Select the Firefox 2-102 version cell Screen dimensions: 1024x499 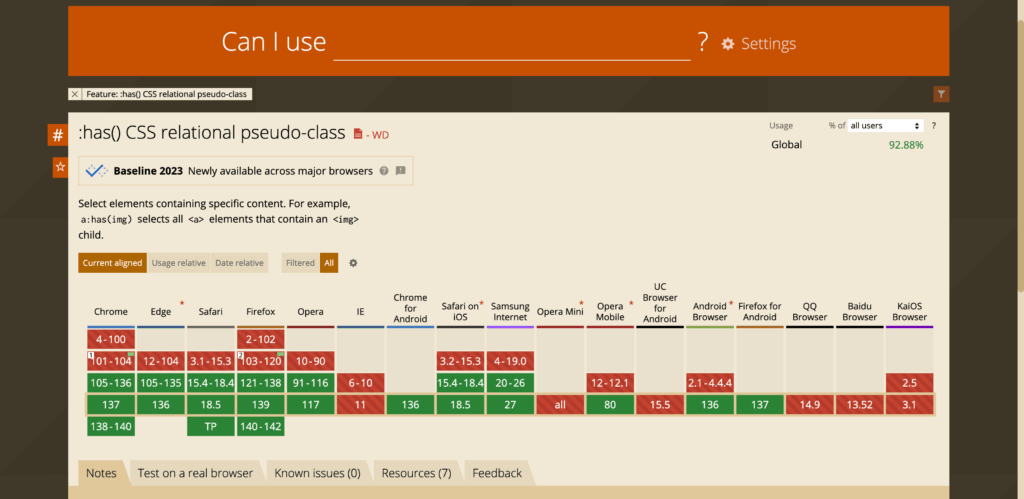coord(261,340)
